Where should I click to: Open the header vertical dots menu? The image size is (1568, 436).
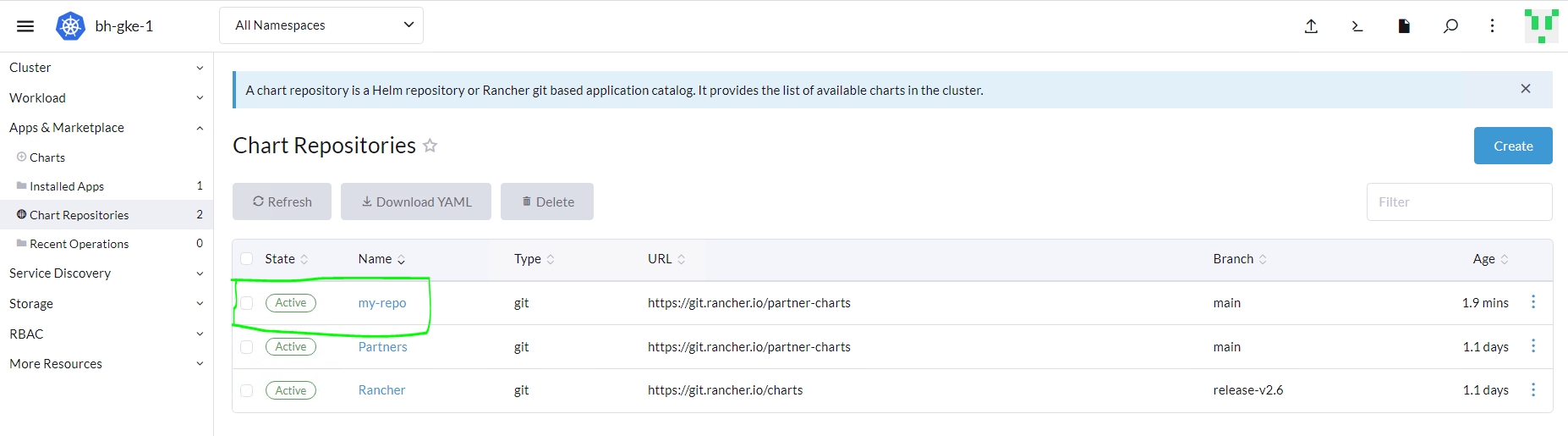click(1492, 26)
